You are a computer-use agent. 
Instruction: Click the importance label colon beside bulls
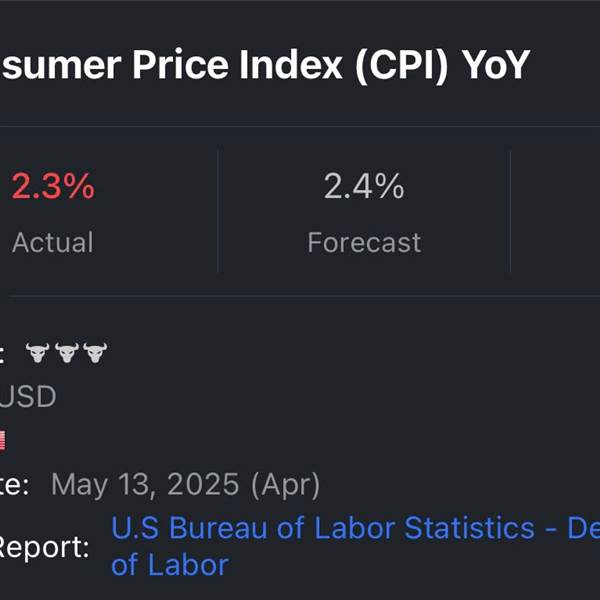2,354
